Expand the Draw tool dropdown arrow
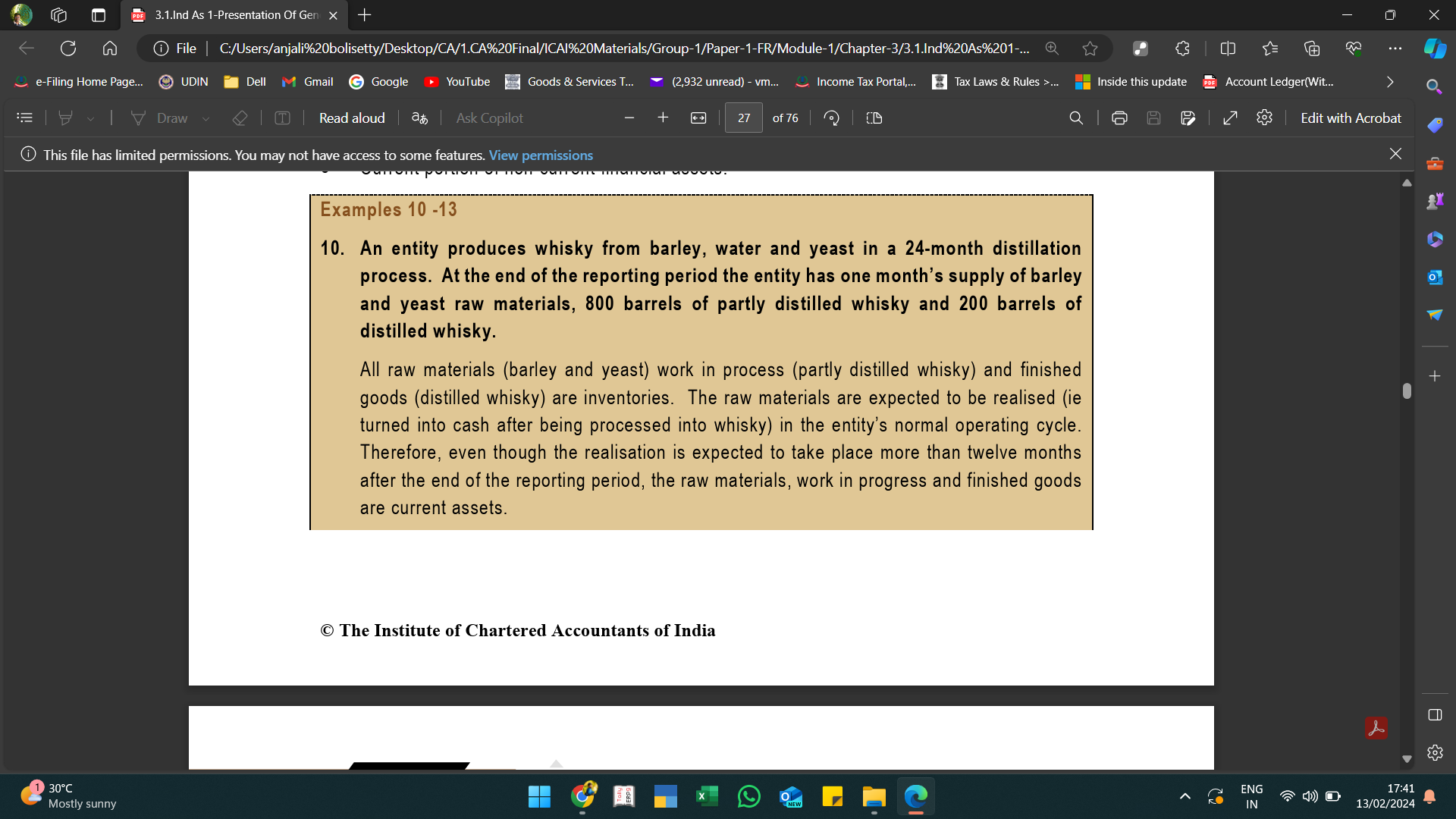This screenshot has width=1456, height=819. click(x=206, y=119)
